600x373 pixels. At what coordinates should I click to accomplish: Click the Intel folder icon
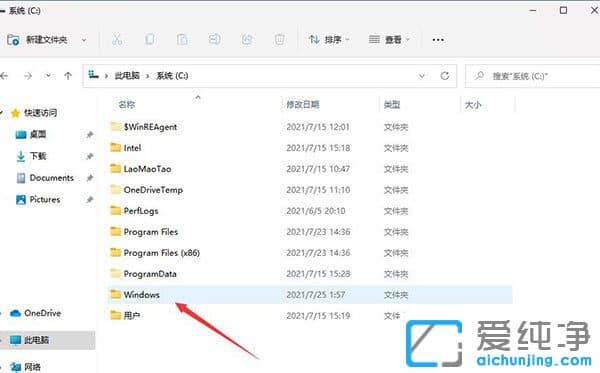click(x=116, y=147)
